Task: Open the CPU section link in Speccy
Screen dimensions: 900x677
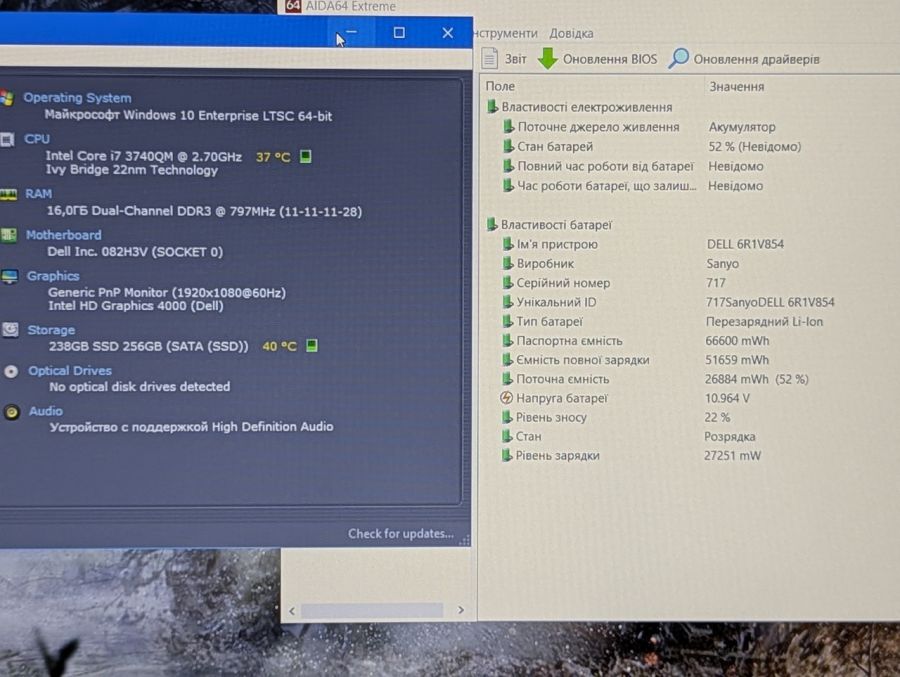Action: [x=37, y=139]
